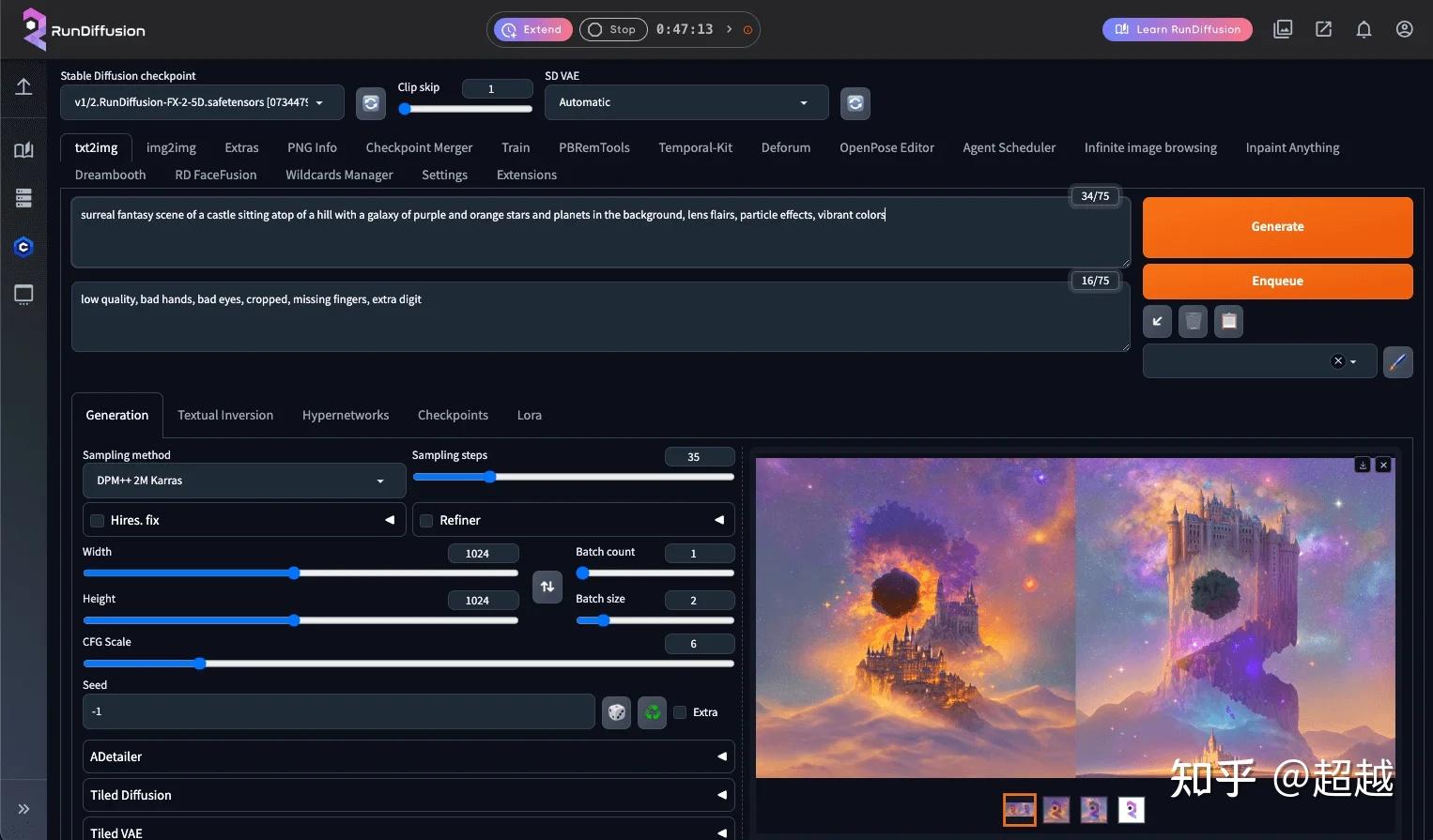This screenshot has height=840, width=1433.
Task: Enable the Extra seed checkbox
Action: (679, 712)
